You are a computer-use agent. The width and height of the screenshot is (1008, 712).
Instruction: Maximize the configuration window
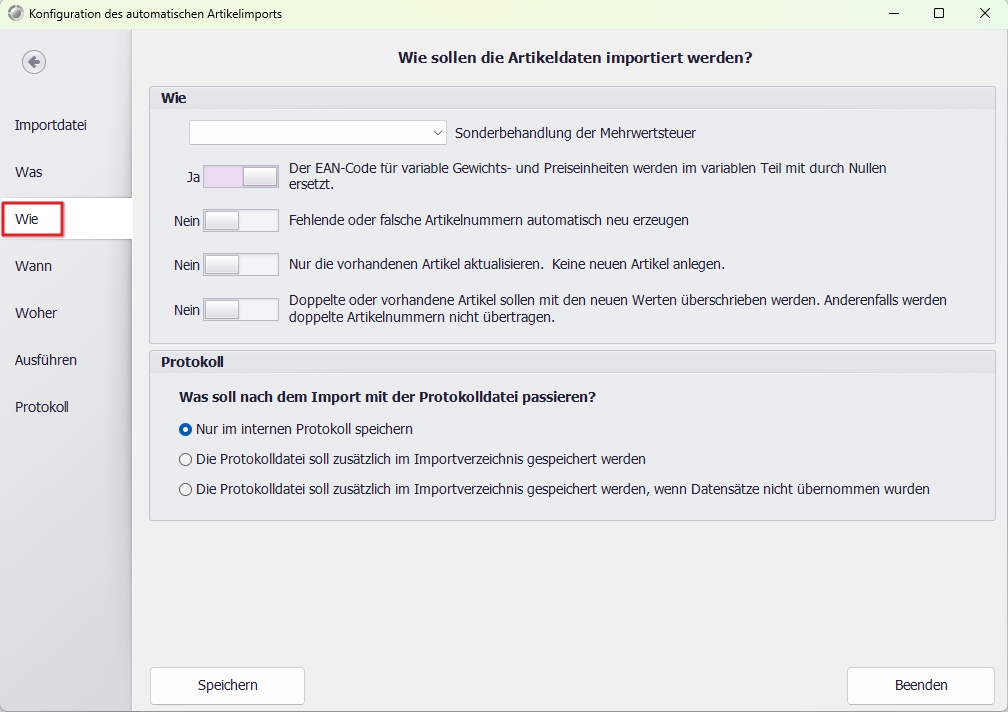click(939, 13)
